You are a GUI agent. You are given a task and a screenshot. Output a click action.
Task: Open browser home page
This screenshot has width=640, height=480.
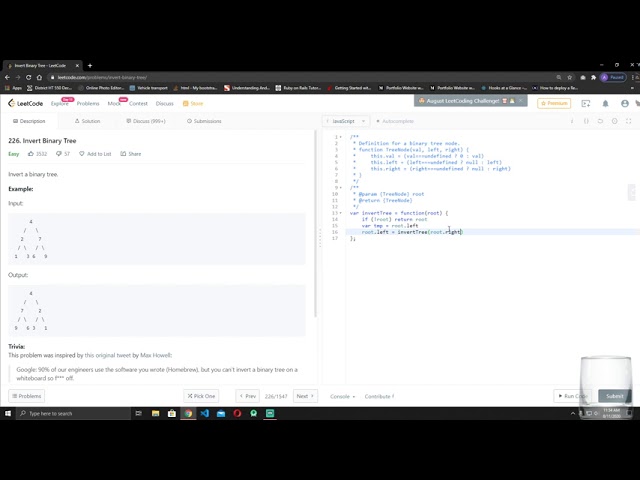coord(39,77)
